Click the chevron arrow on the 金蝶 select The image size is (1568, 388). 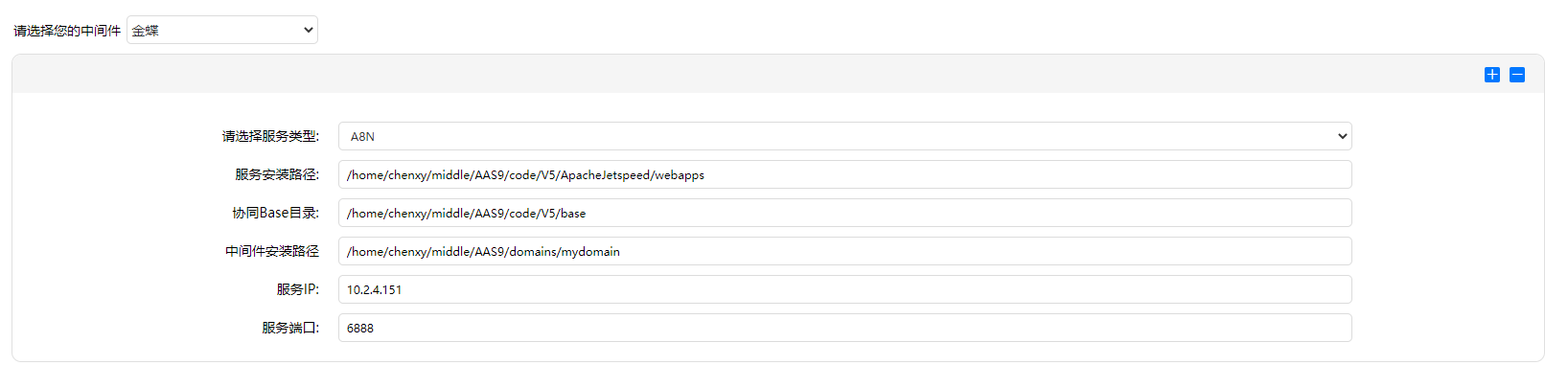(x=309, y=30)
